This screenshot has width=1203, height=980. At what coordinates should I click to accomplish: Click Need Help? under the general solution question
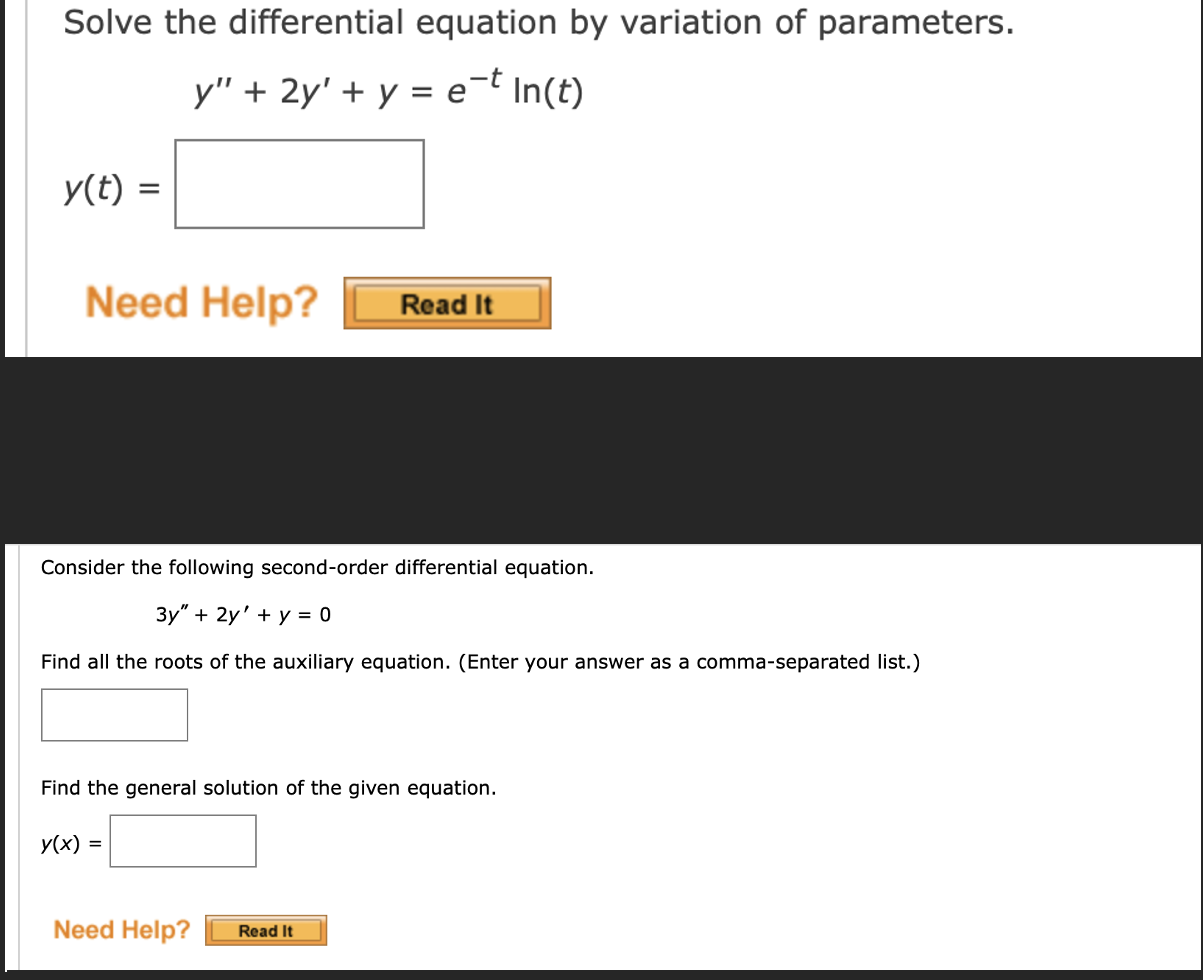click(x=121, y=929)
